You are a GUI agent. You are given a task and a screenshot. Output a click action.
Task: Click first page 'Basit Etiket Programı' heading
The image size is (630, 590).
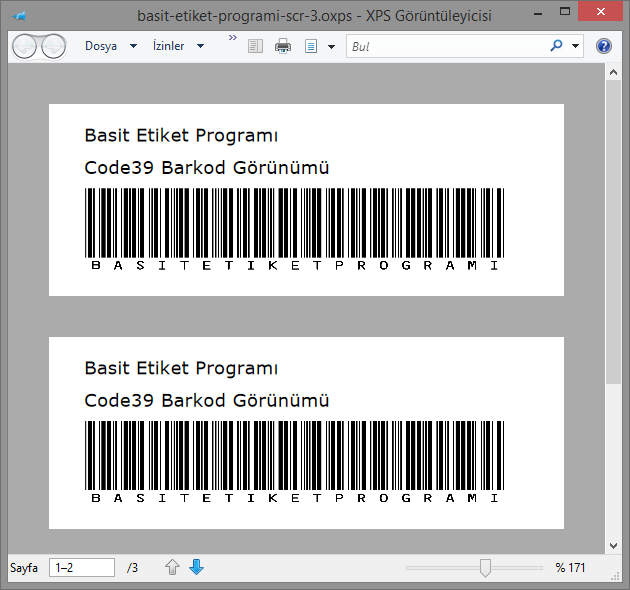tap(181, 135)
